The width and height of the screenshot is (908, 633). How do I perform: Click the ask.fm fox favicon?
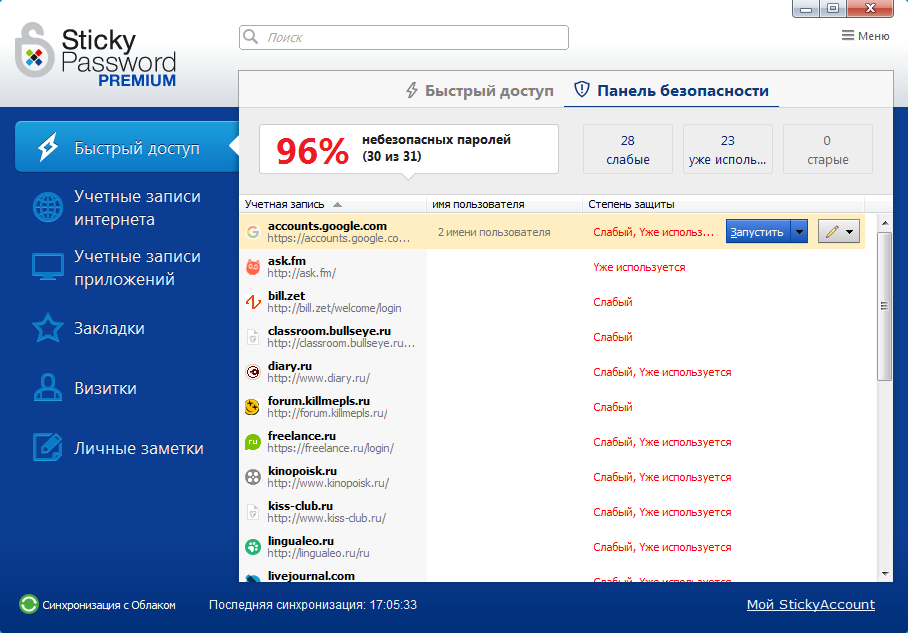[253, 266]
